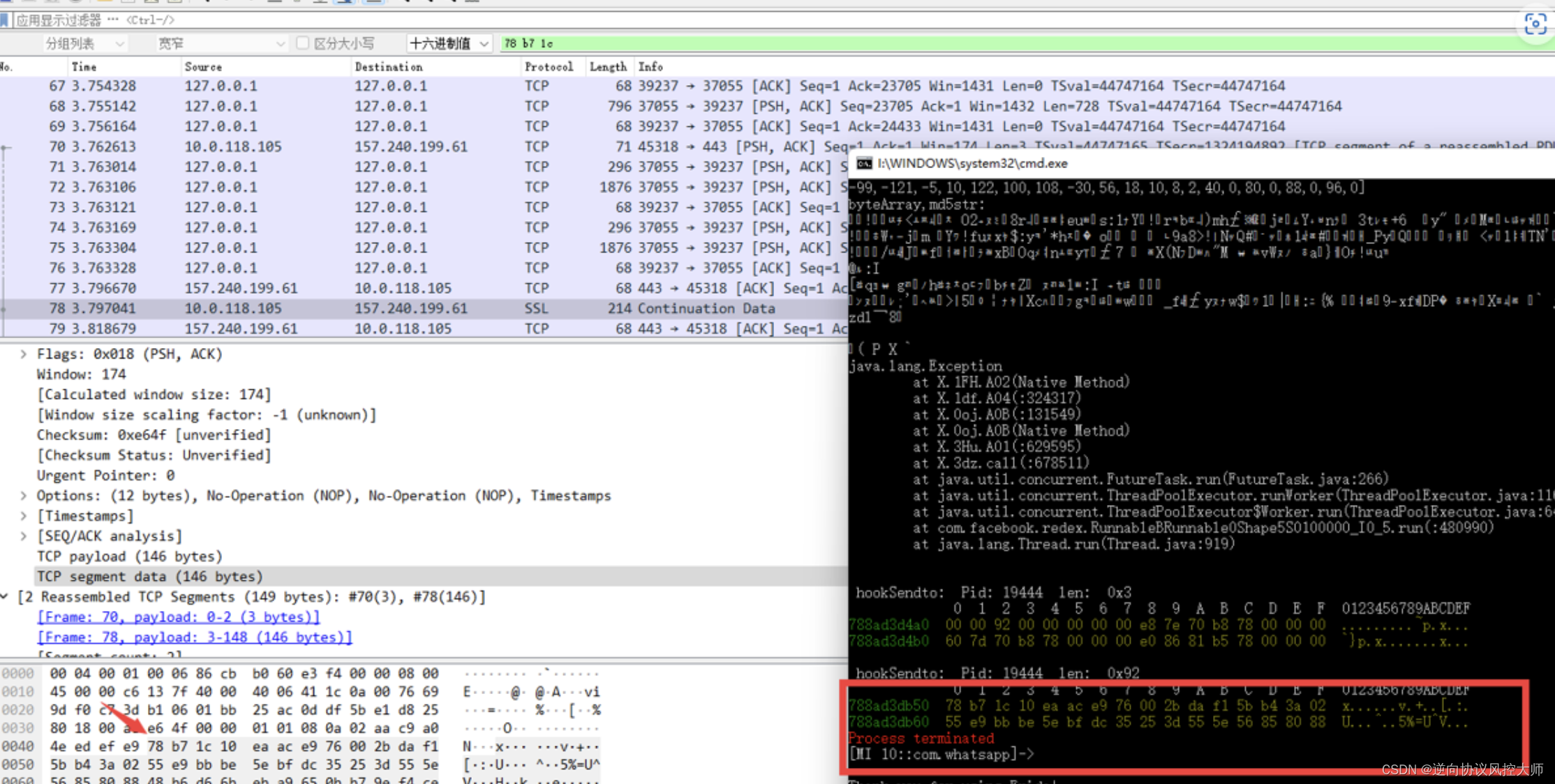Select the Window size scaling factor line
Viewport: 1555px width, 784px height.
(x=207, y=415)
